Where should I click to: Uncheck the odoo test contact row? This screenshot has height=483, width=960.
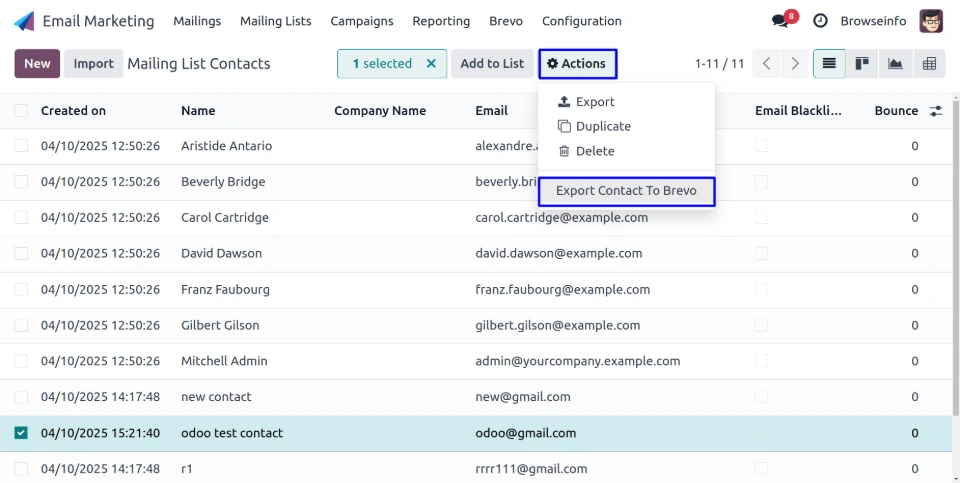[21, 433]
